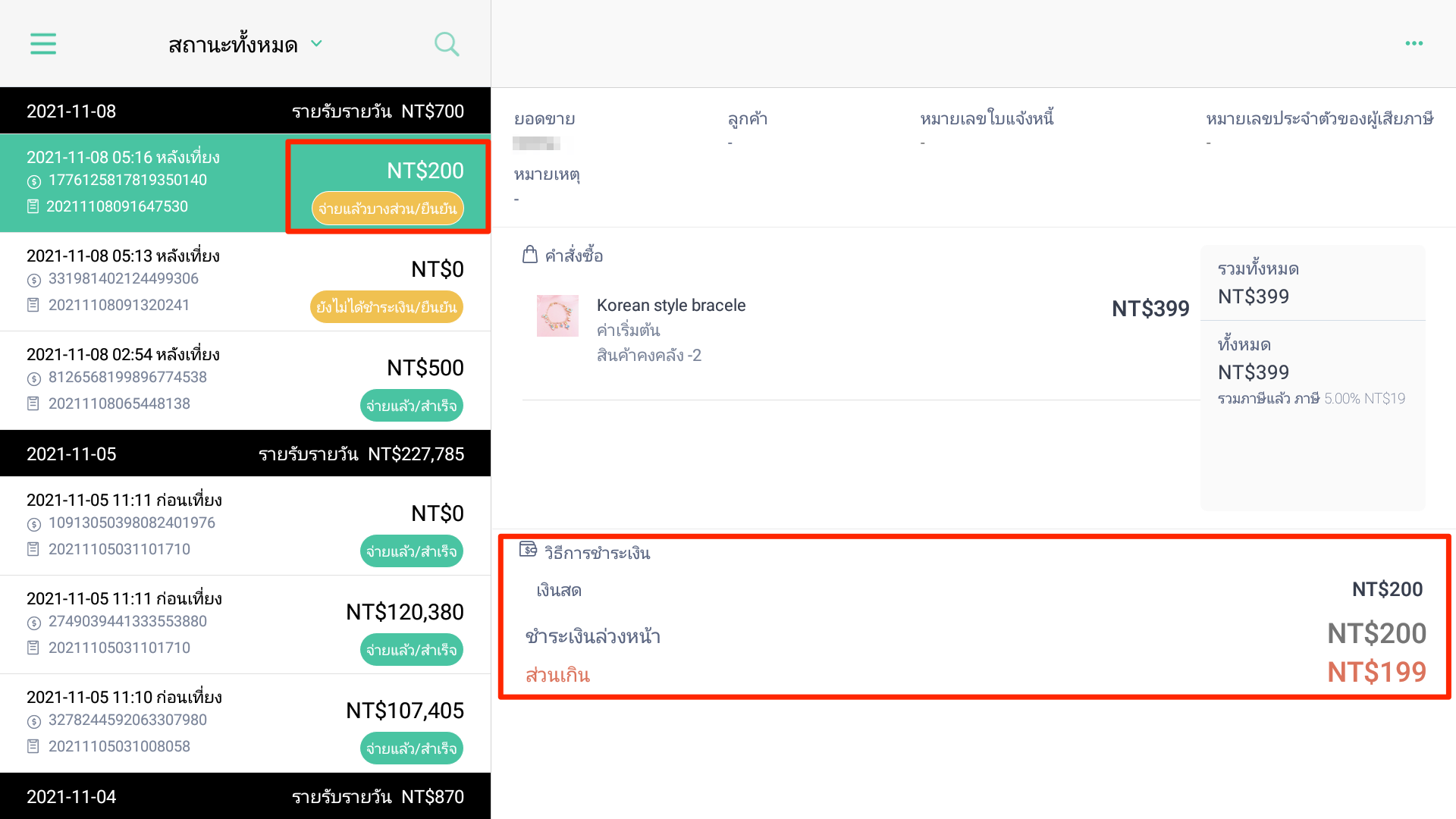Click receipt icon beside 20211105031008058

[x=33, y=746]
